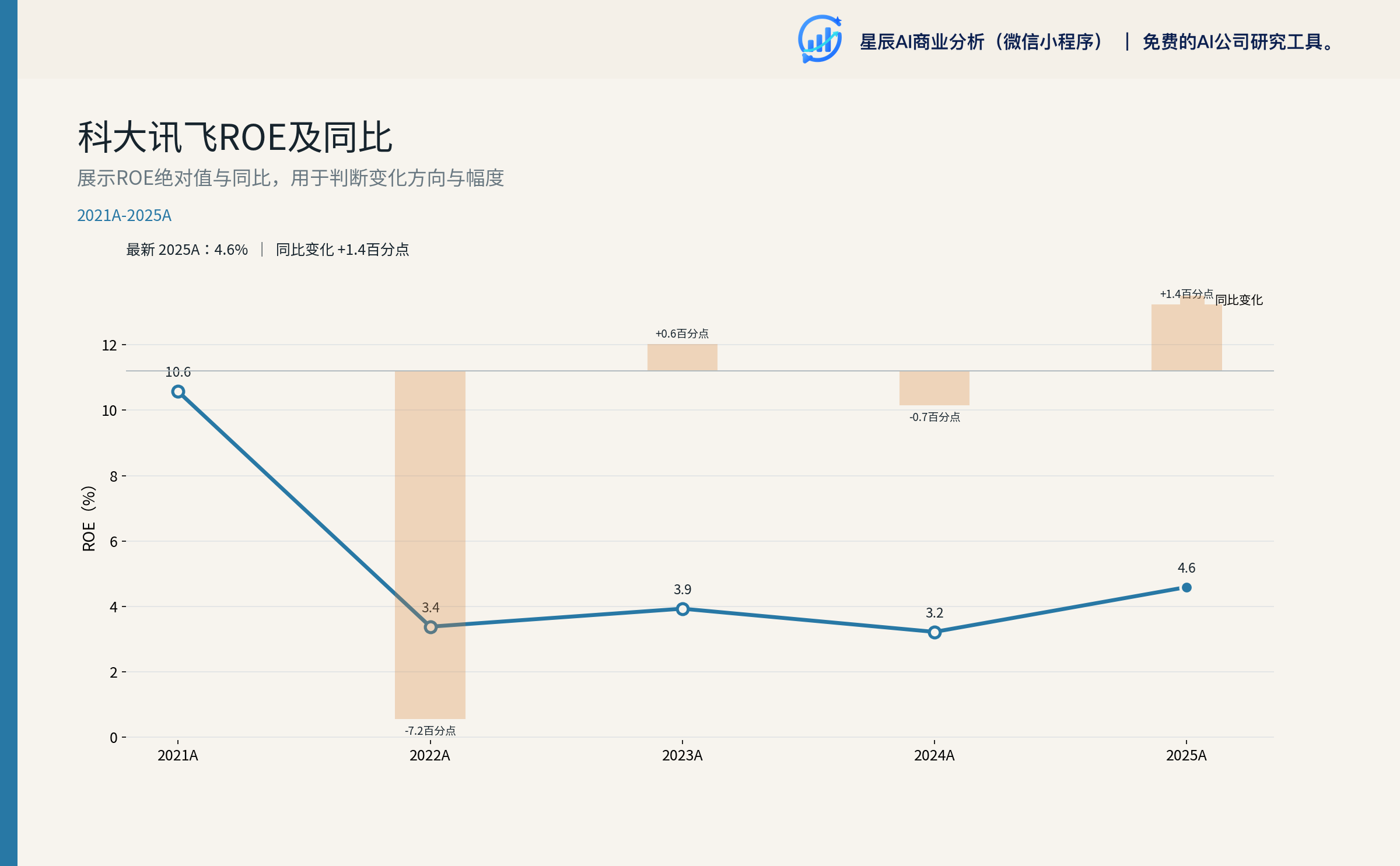The image size is (1400, 866).
Task: Click the 2021A data point marker
Action: tap(178, 392)
